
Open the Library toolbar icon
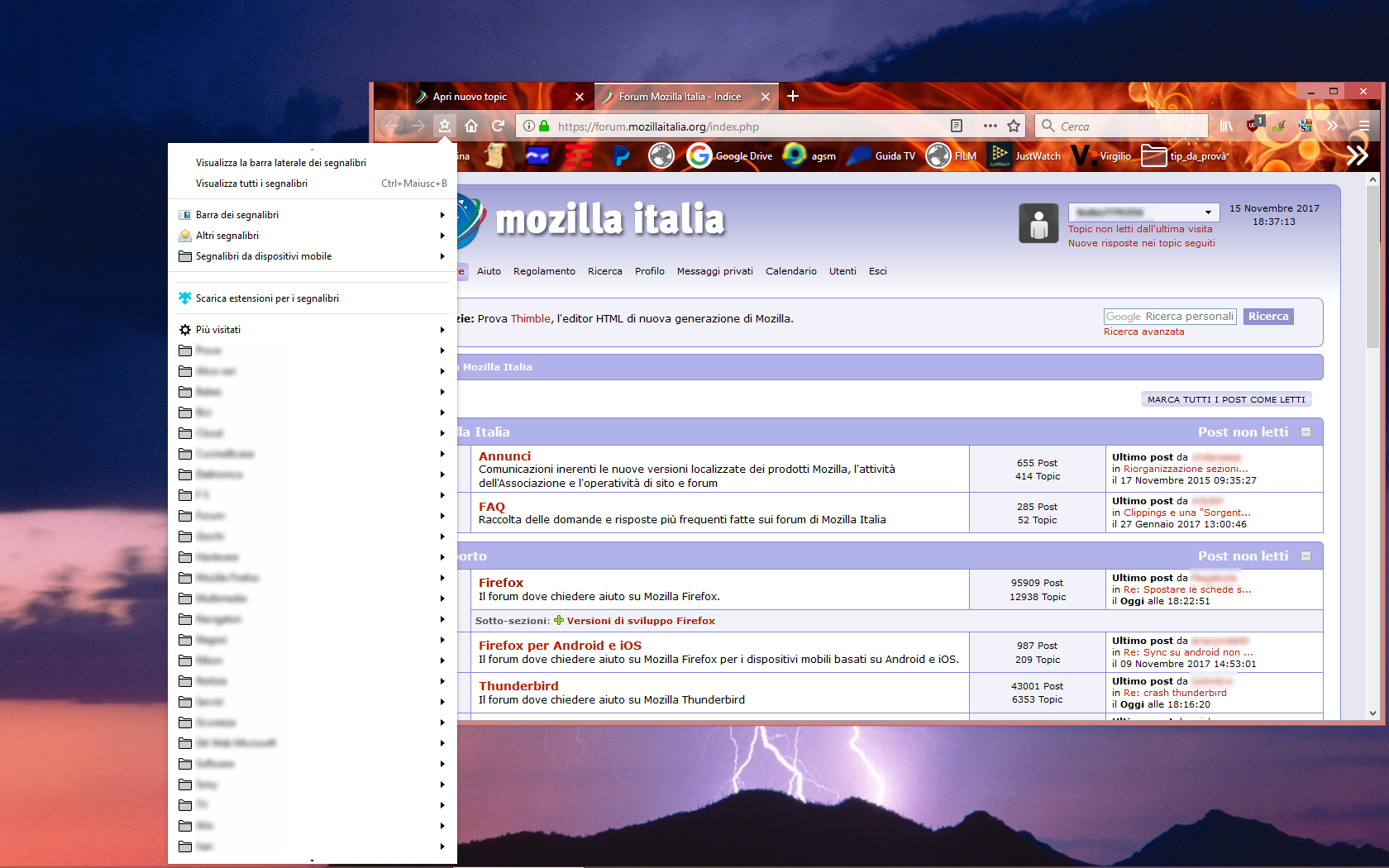click(x=1226, y=126)
